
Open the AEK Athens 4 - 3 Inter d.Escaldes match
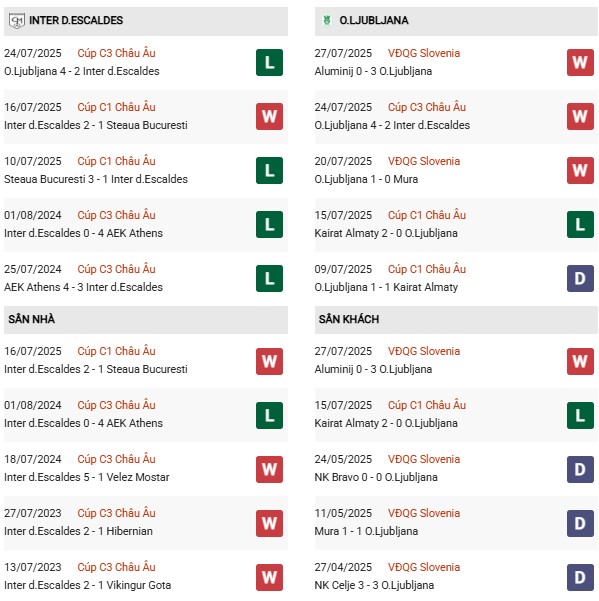(83, 287)
